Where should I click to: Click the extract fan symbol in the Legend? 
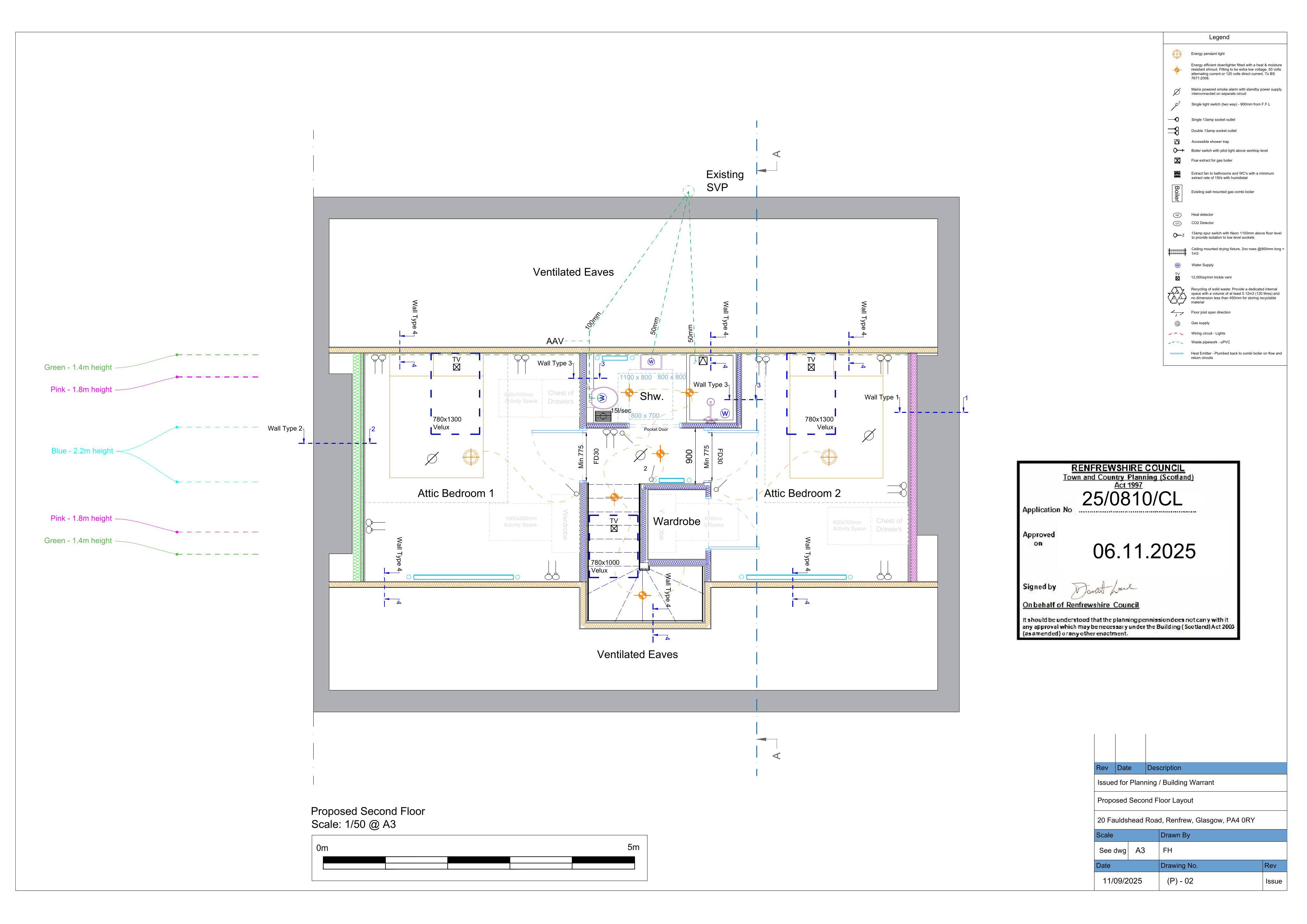1177,174
